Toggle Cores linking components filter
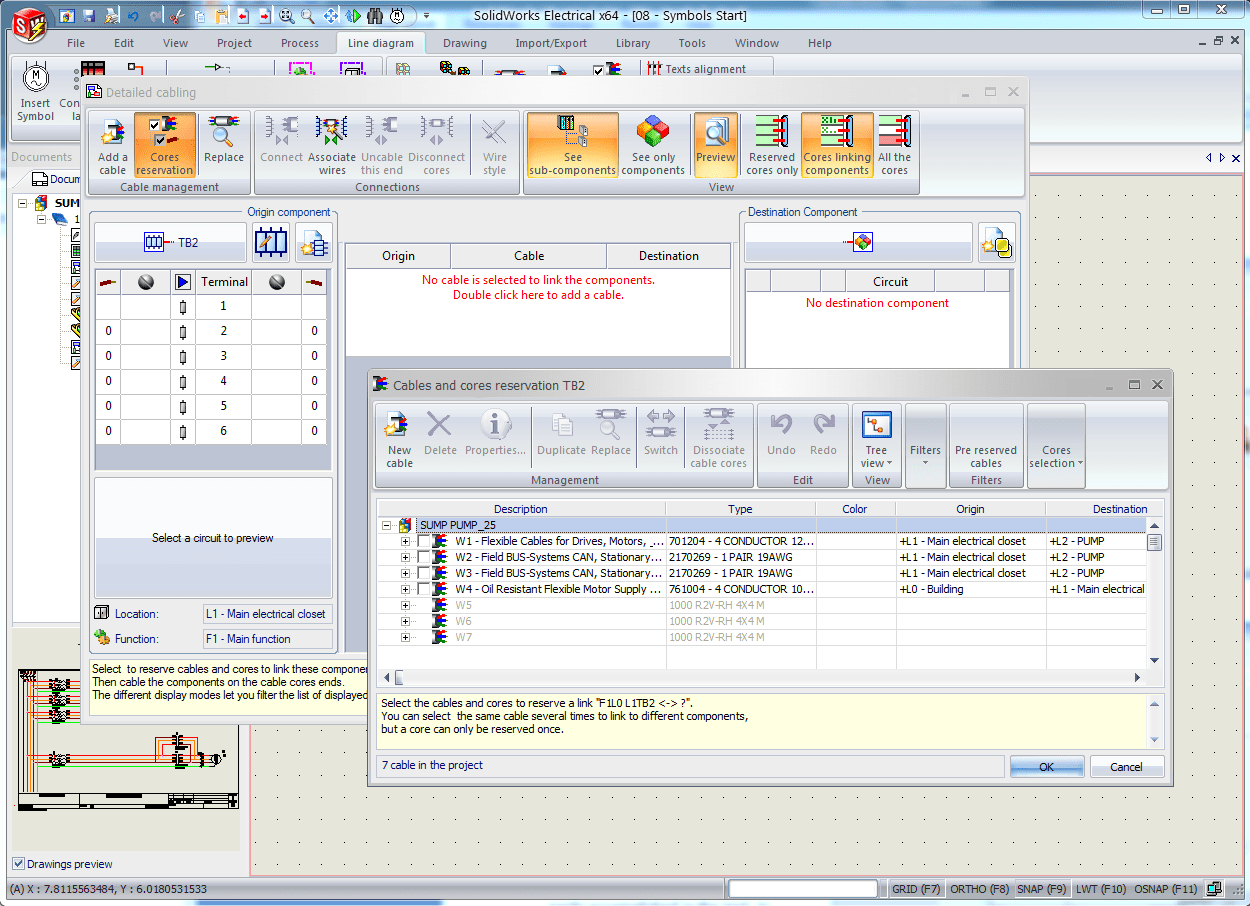 click(x=837, y=145)
